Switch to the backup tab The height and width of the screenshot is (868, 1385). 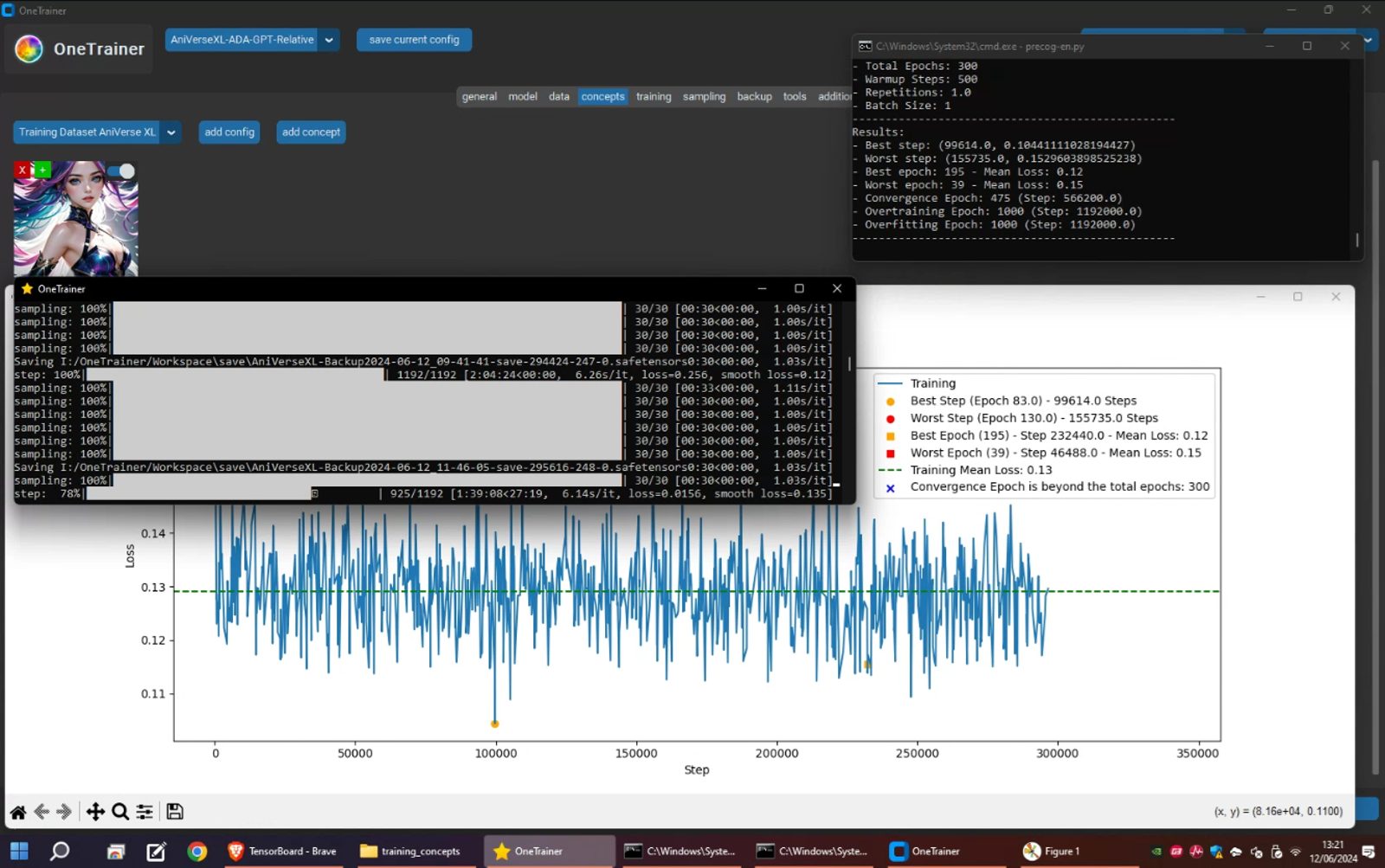[754, 97]
